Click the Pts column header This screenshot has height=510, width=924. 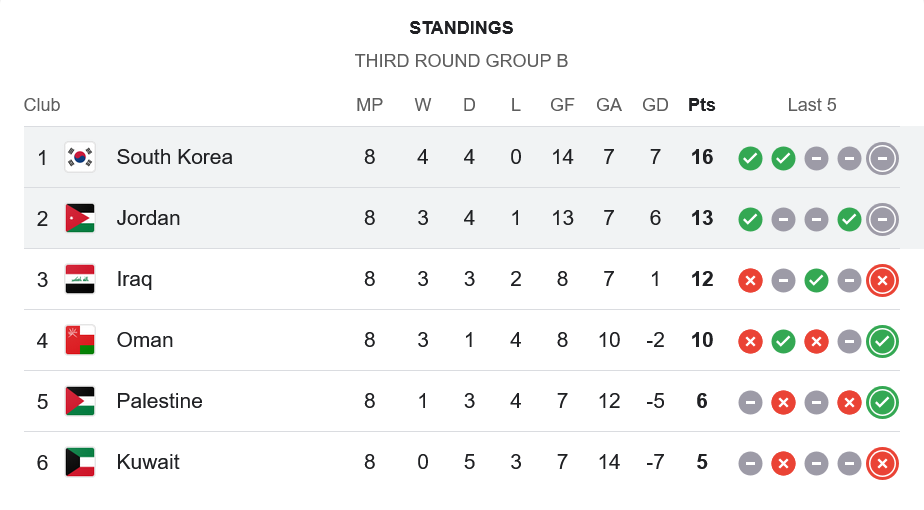pyautogui.click(x=702, y=105)
